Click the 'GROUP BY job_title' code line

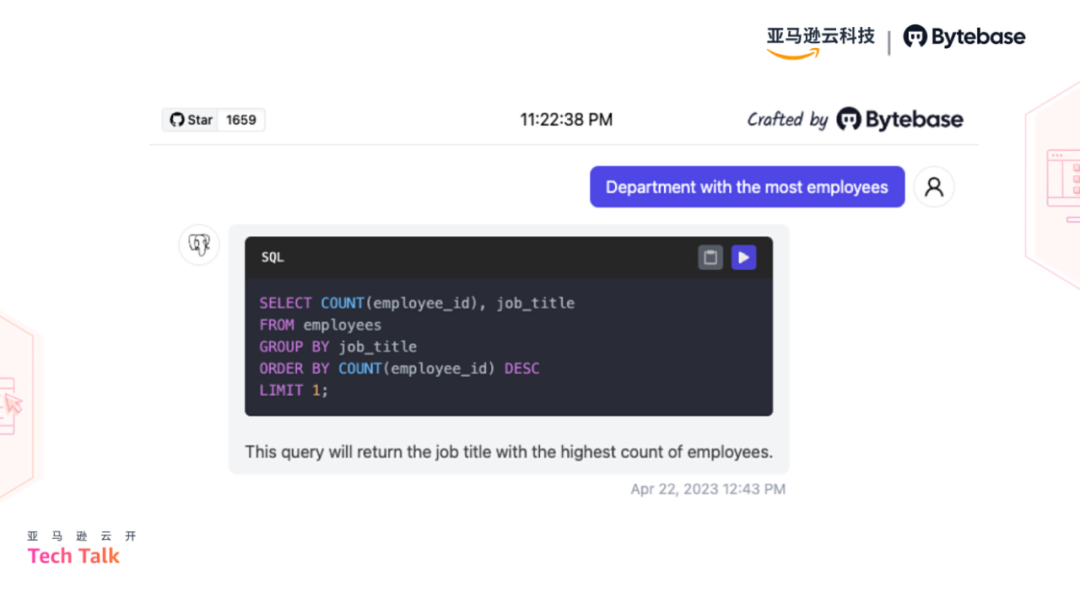(x=338, y=347)
